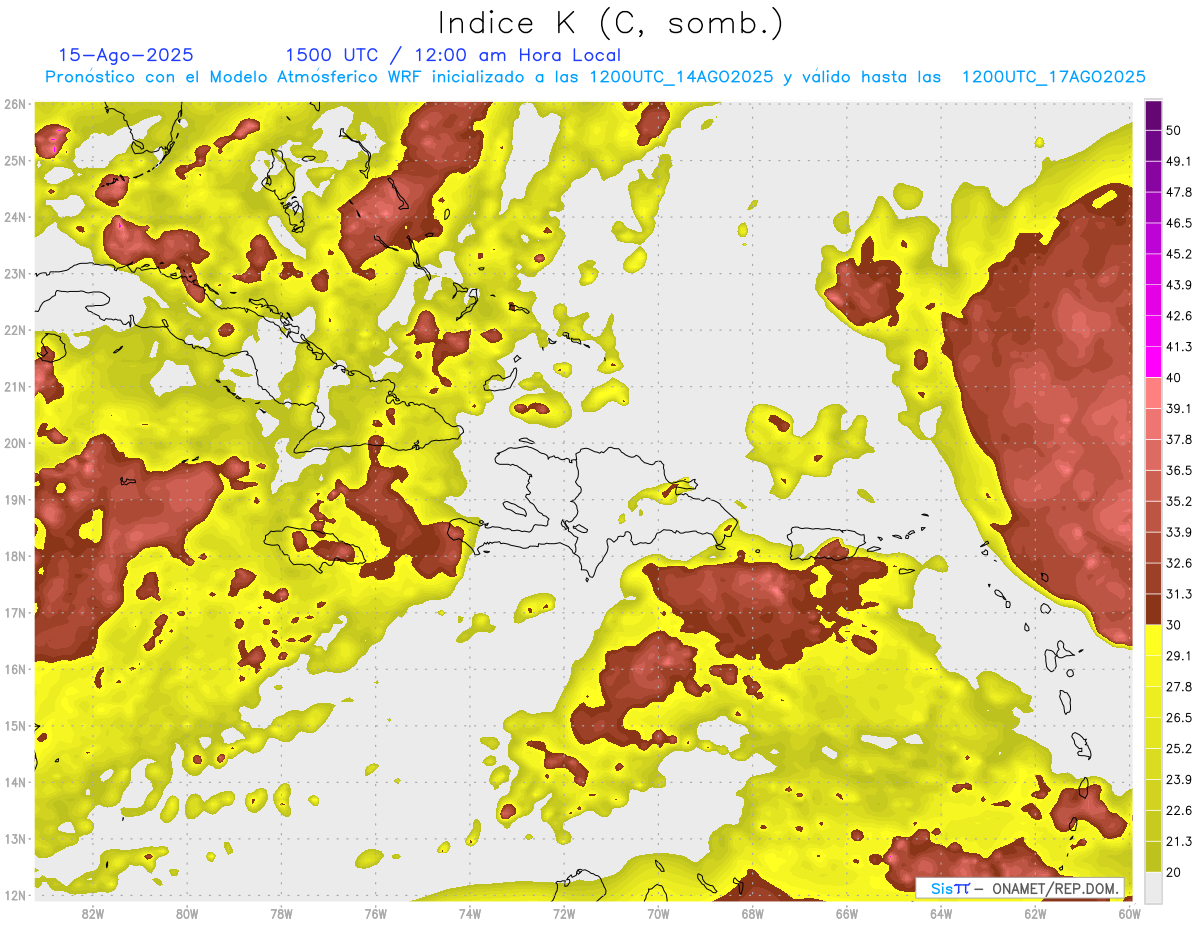Pick the dark purple swatch atop the colorbar

point(1153,115)
